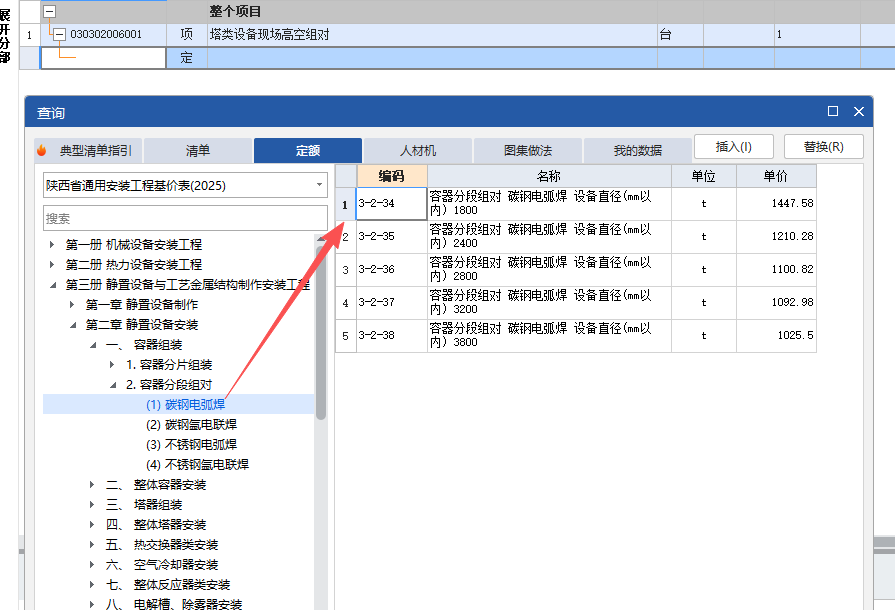
Task: Expand 二、整体容器安装
Action: pyautogui.click(x=92, y=484)
